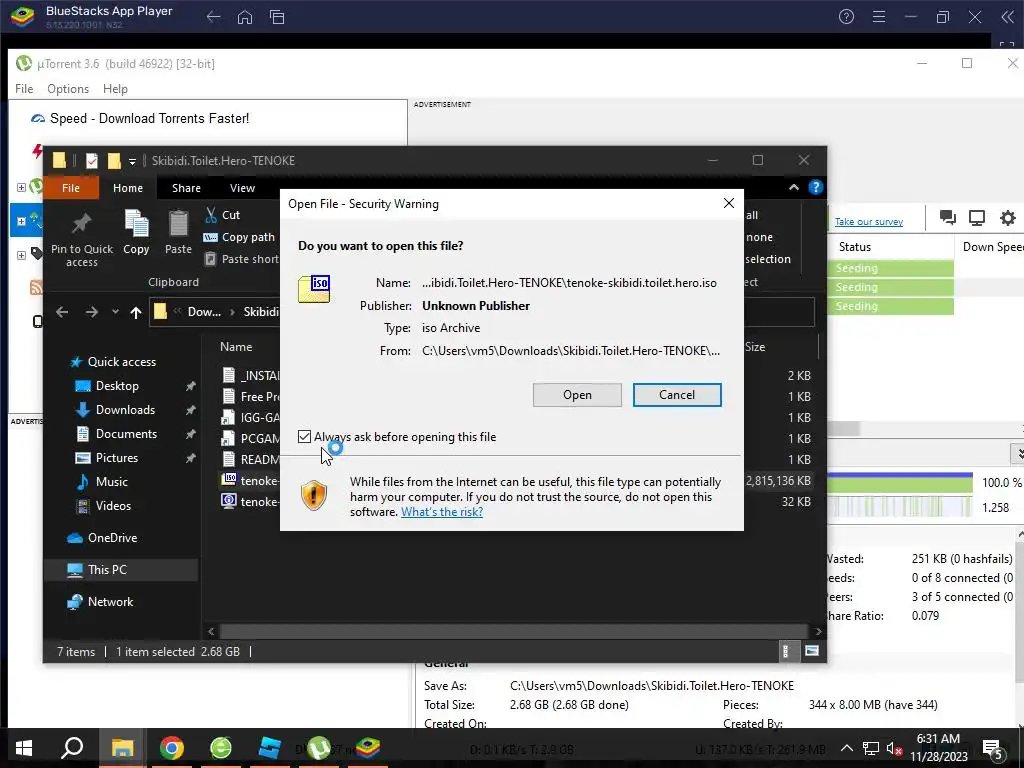Select This PC in navigation pane
The width and height of the screenshot is (1024, 768).
coord(121,570)
